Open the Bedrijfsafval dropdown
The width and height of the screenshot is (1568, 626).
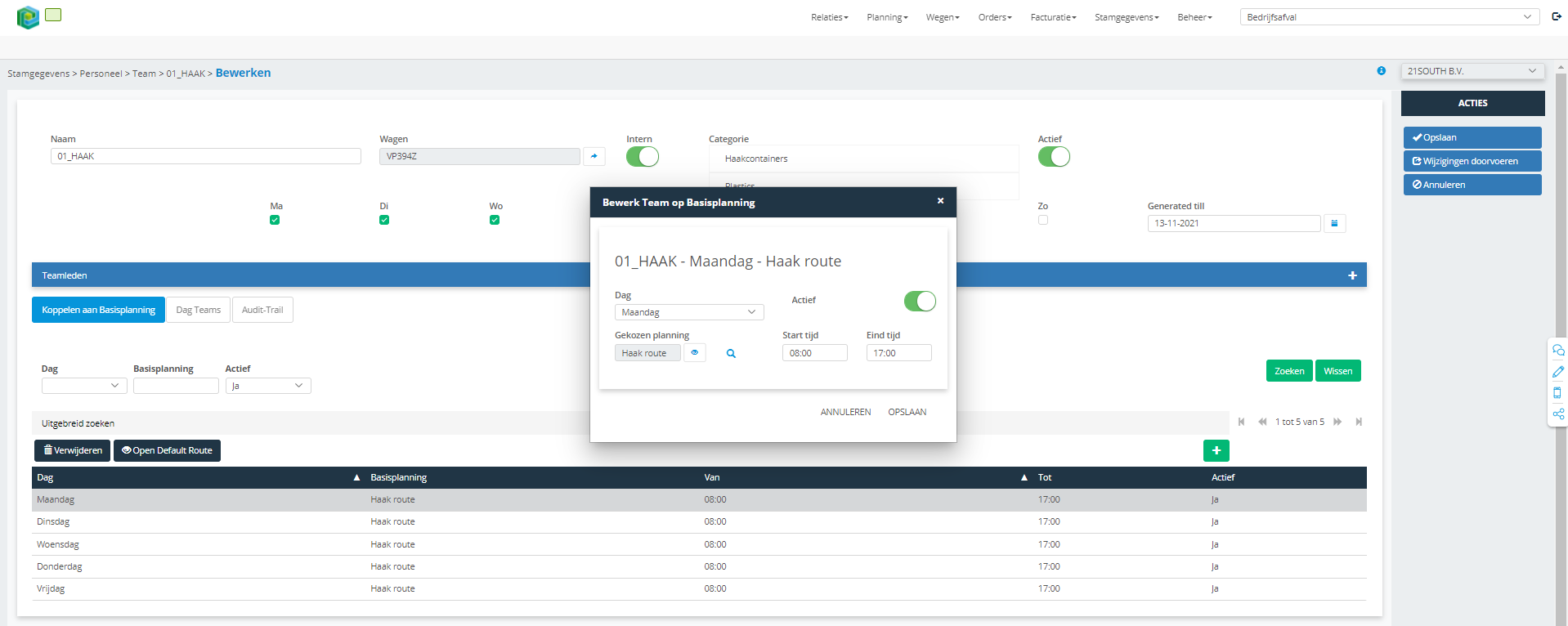(x=1390, y=17)
